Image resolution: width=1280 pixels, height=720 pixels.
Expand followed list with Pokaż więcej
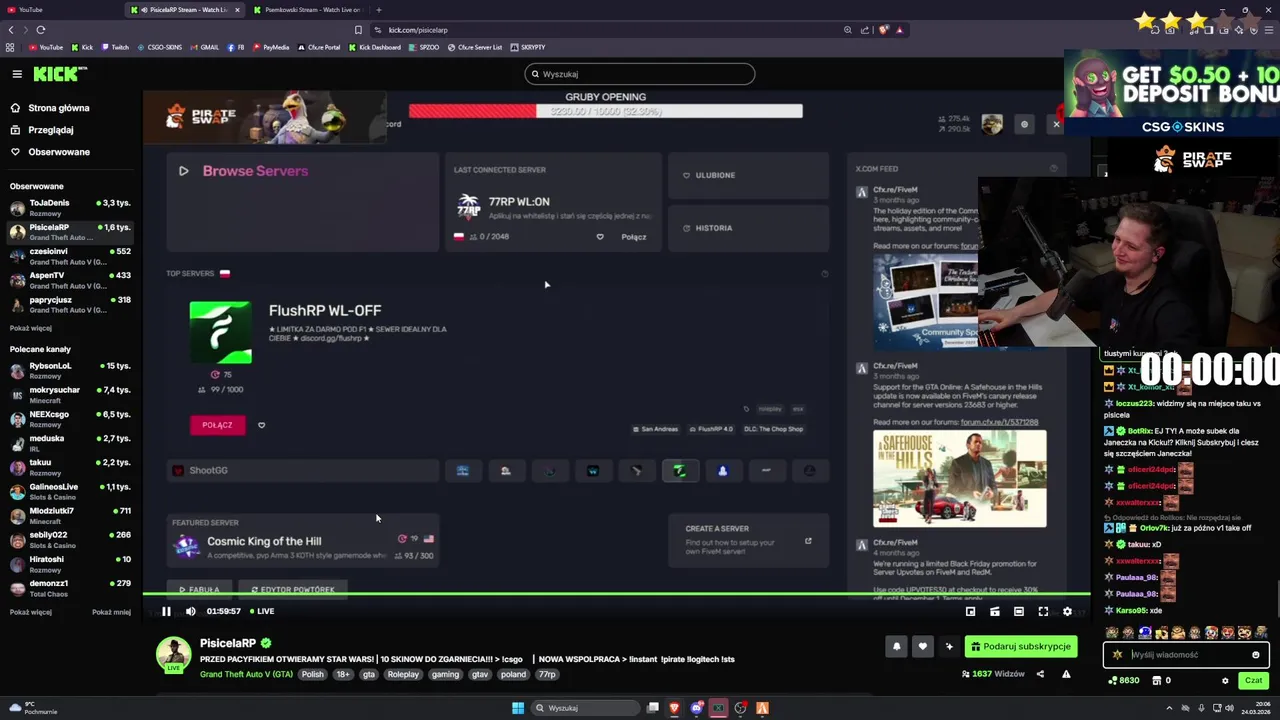point(31,328)
